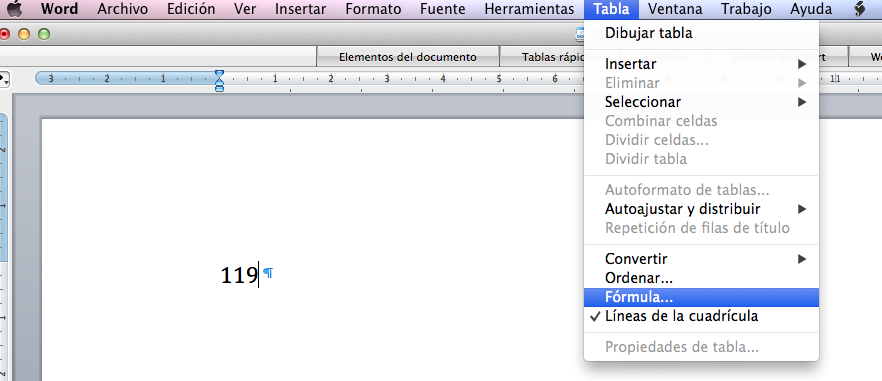Select the Fórmula... menu item
882x381 pixels.
pos(701,297)
